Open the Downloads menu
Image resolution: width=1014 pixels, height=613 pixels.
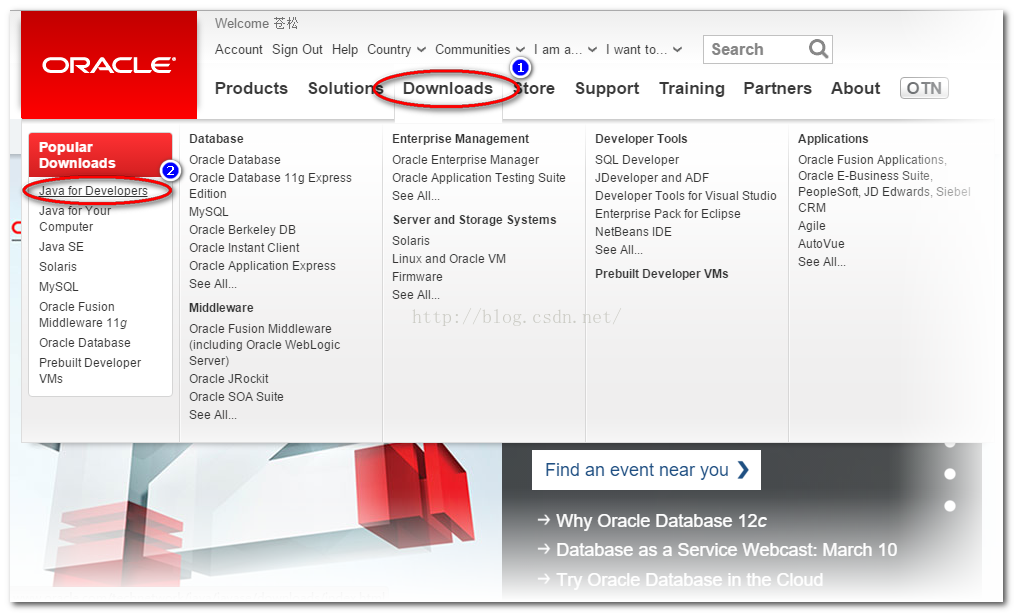point(448,88)
